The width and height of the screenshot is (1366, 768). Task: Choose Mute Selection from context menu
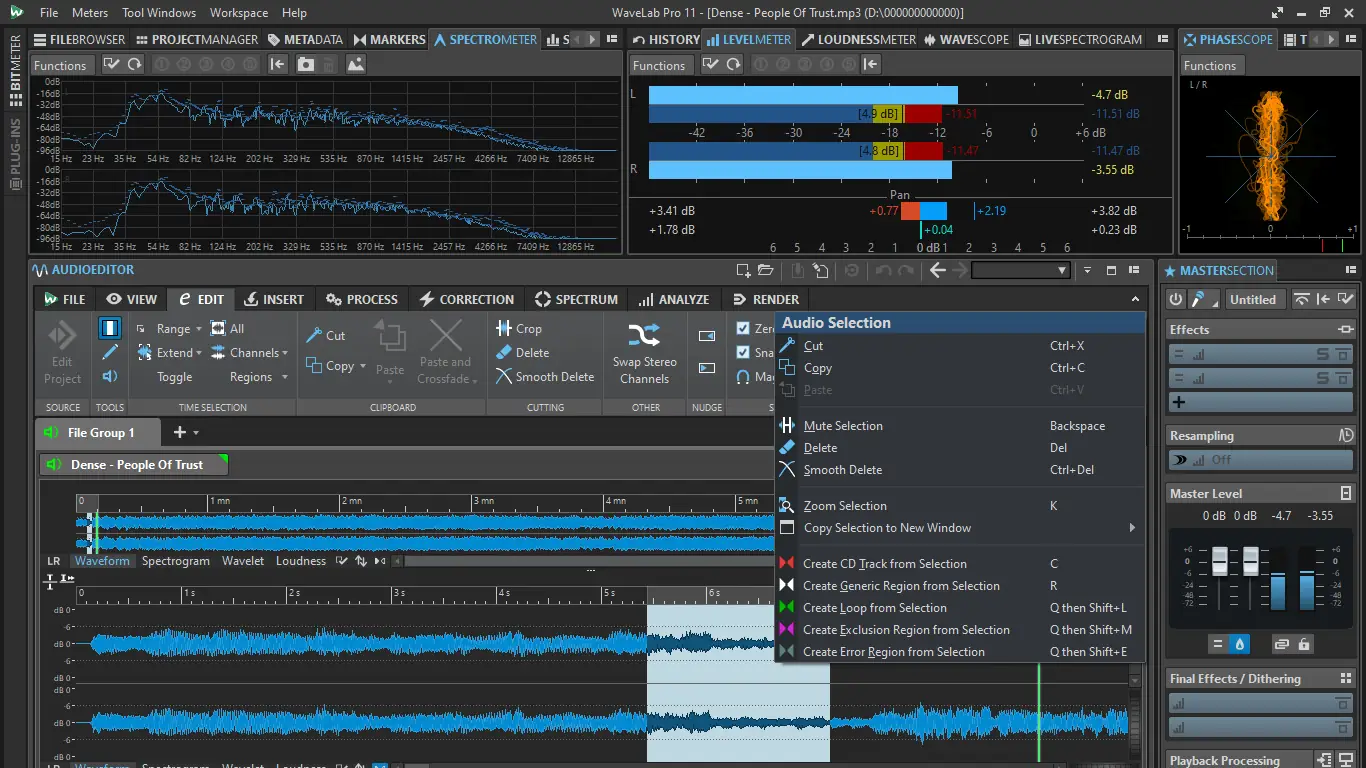coord(843,426)
